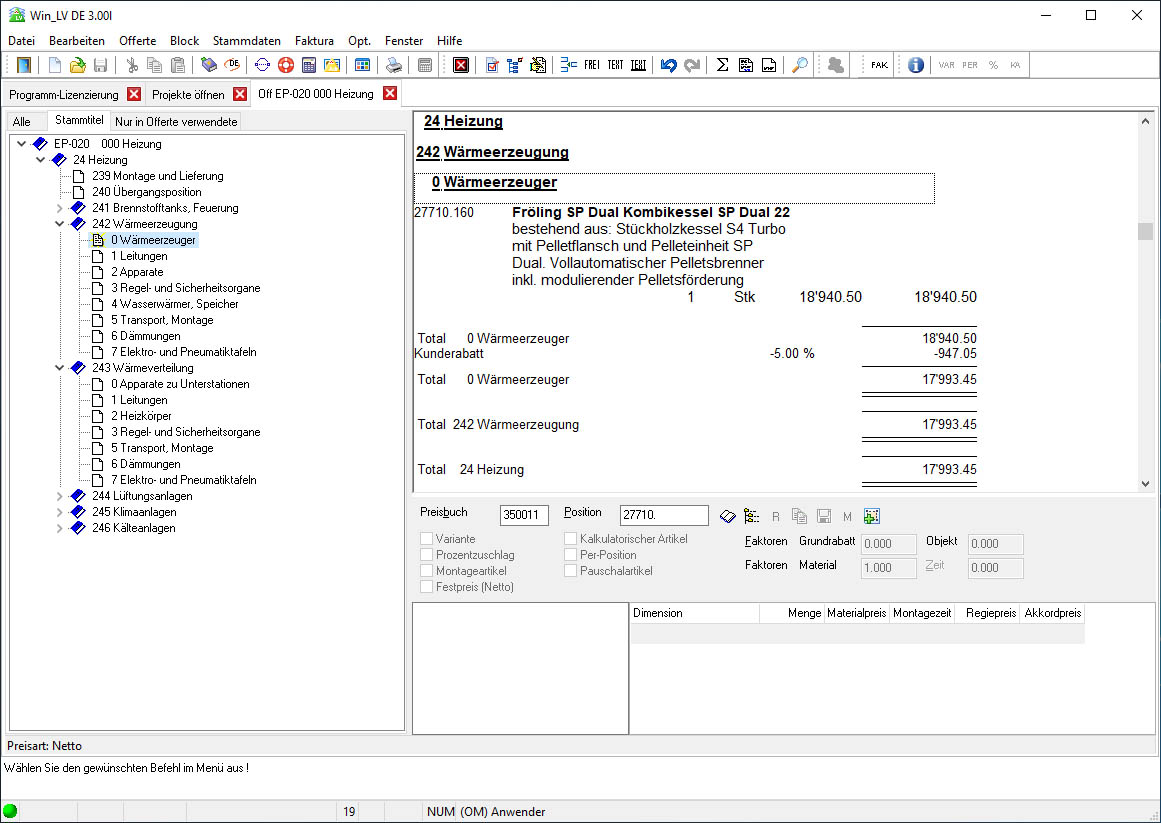This screenshot has height=823, width=1161.
Task: Open the Faktura menu
Action: click(x=314, y=41)
